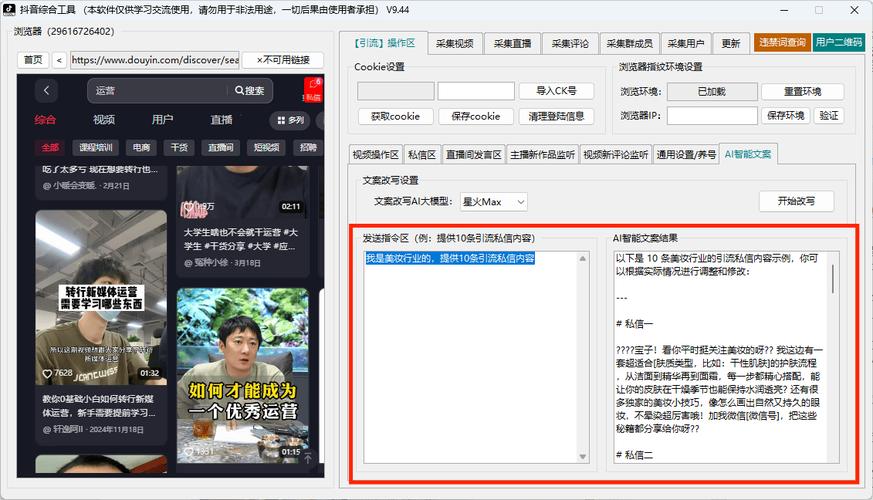Click the 清理登陆信息 button

click(556, 116)
